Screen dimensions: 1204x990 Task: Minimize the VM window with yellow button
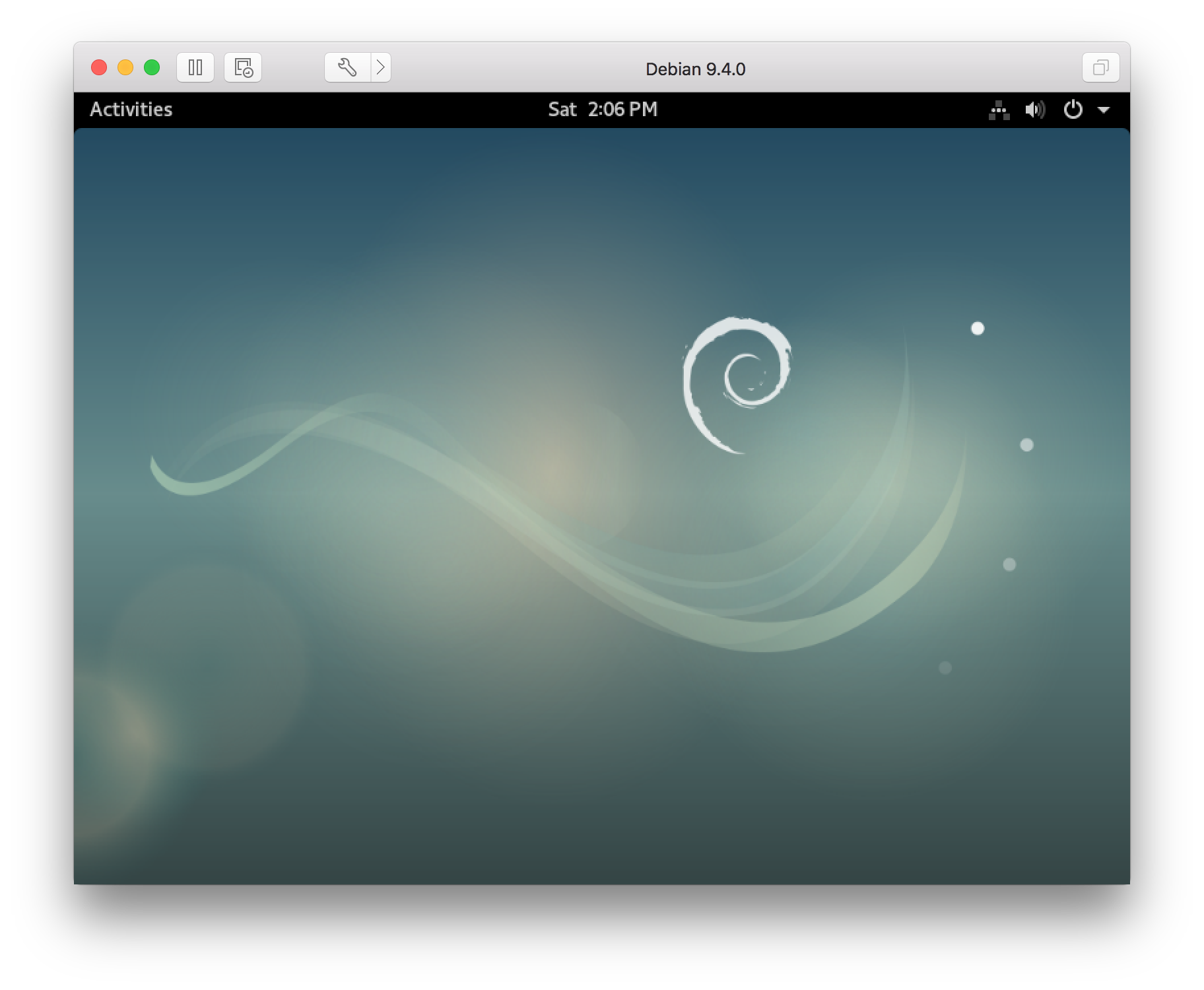point(125,67)
